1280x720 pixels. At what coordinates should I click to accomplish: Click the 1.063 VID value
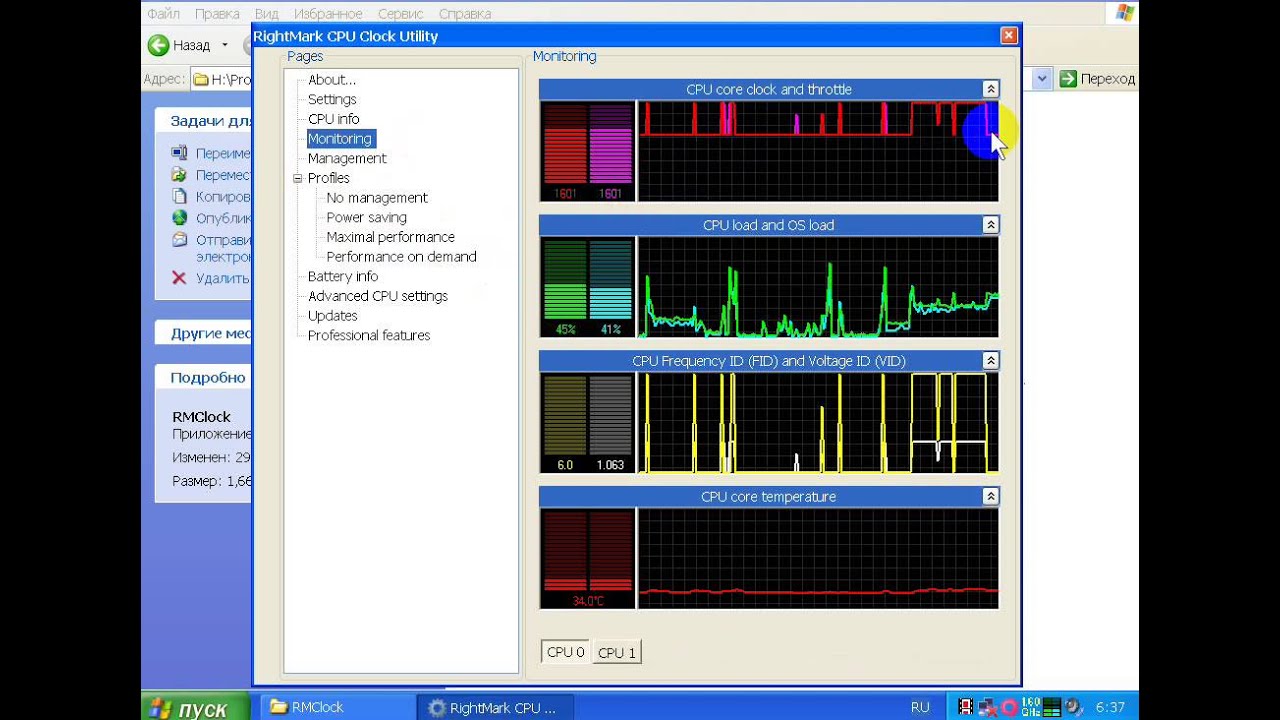(x=610, y=465)
